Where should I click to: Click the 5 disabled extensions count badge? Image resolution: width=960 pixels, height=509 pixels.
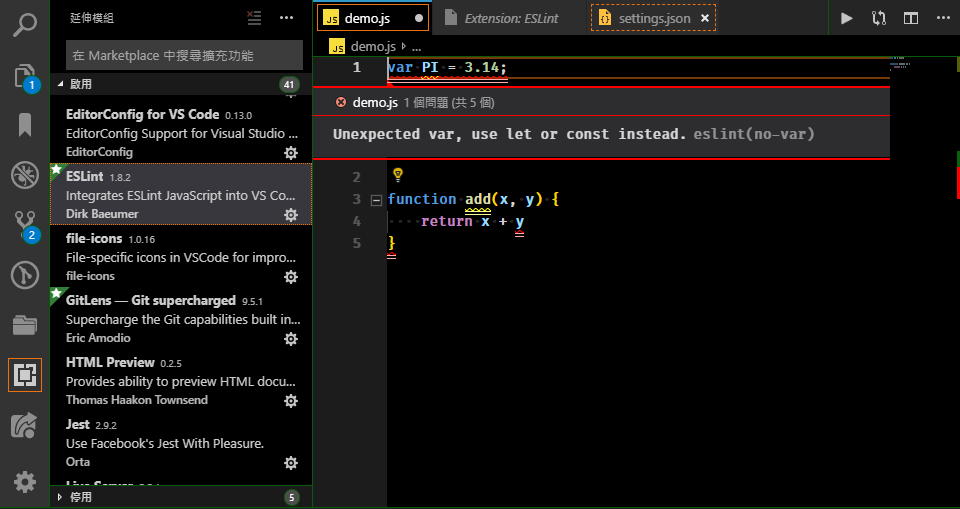[291, 497]
